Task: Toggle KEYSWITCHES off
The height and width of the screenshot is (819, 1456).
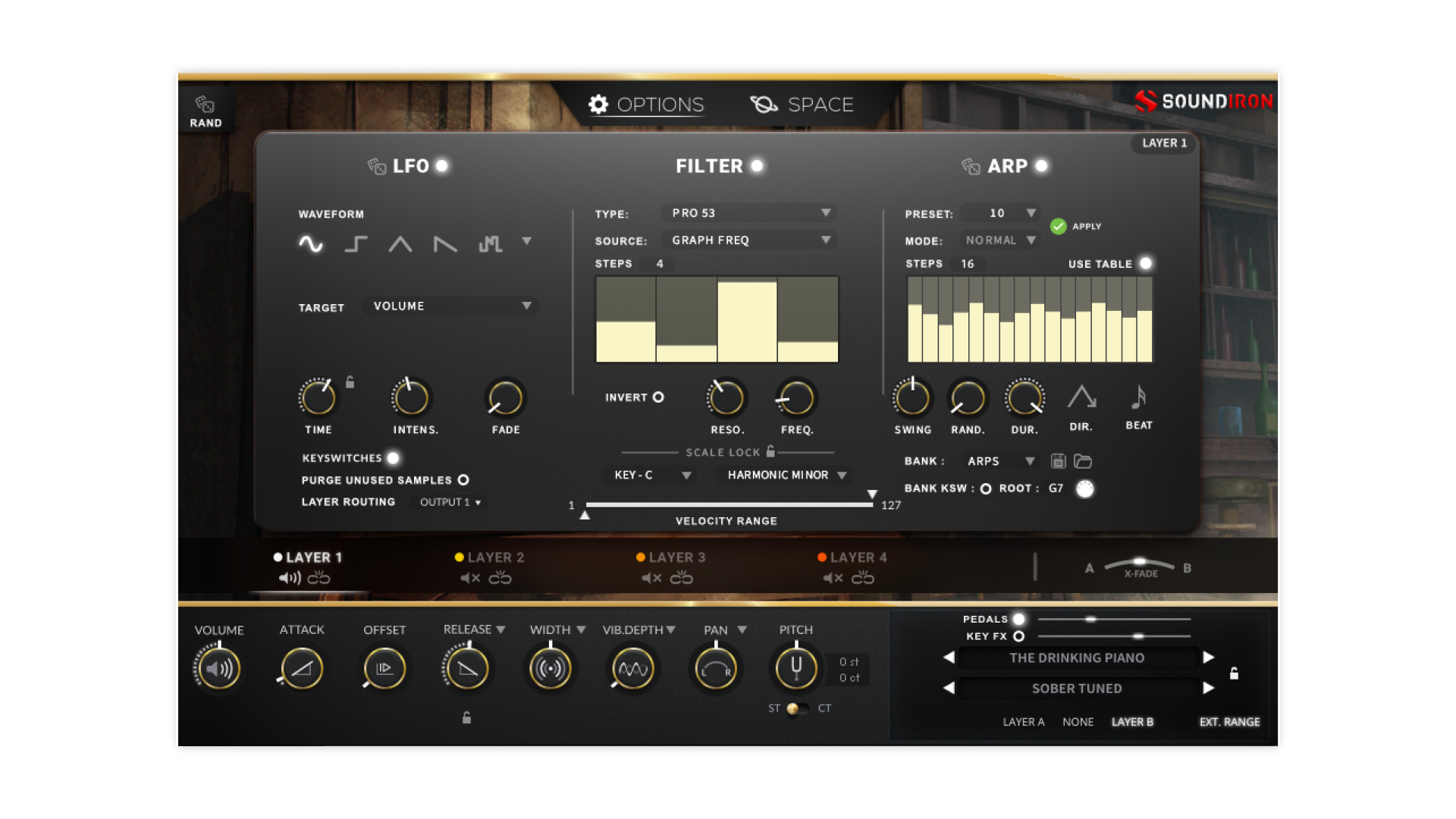Action: point(394,457)
